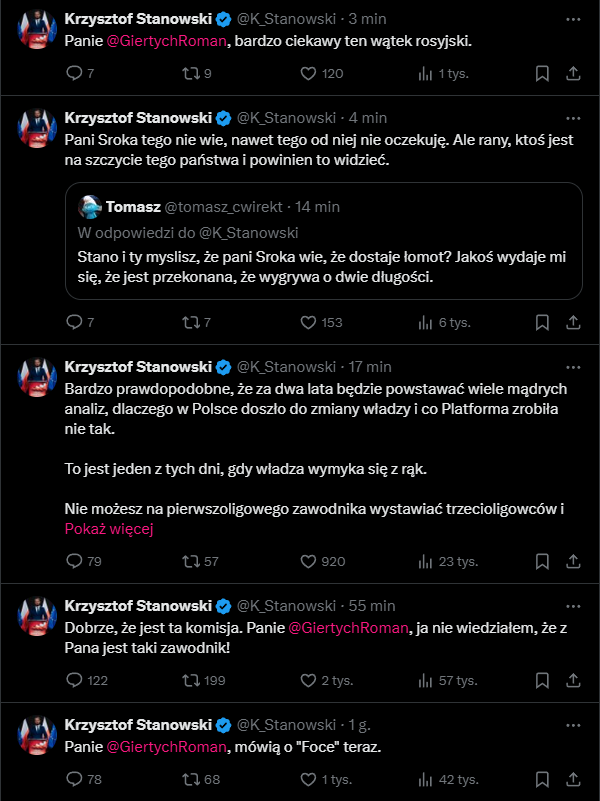The height and width of the screenshot is (801, 600).
Task: Open Krzysztof Stanowski's avatar on 'Foce' tweet
Action: 37,734
